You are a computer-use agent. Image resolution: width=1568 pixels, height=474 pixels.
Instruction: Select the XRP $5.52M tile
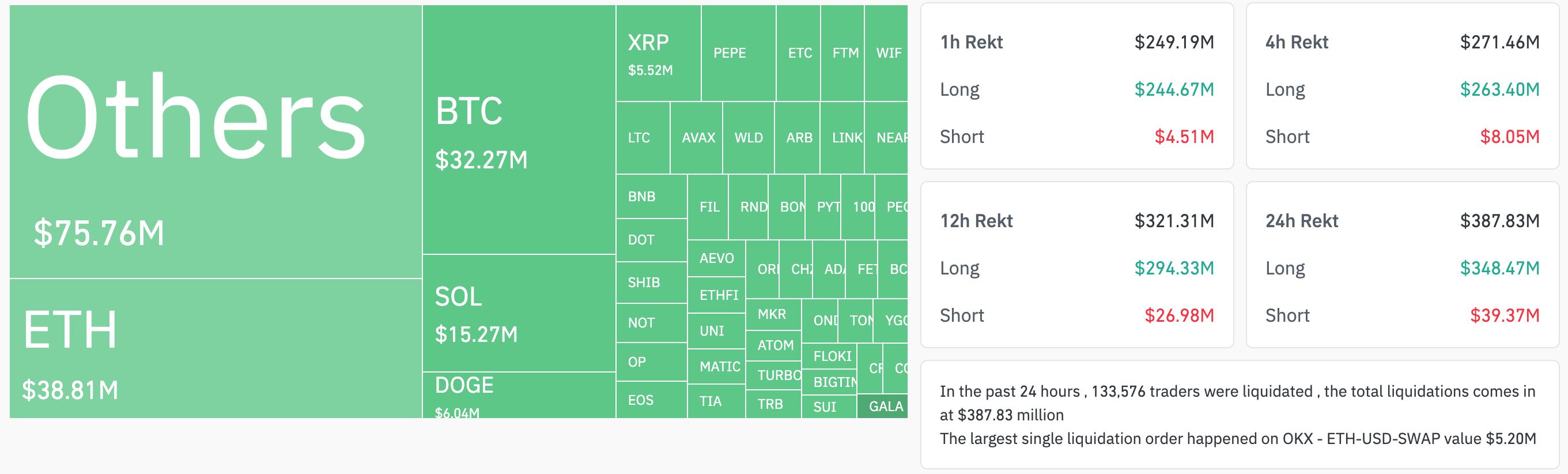pyautogui.click(x=658, y=54)
